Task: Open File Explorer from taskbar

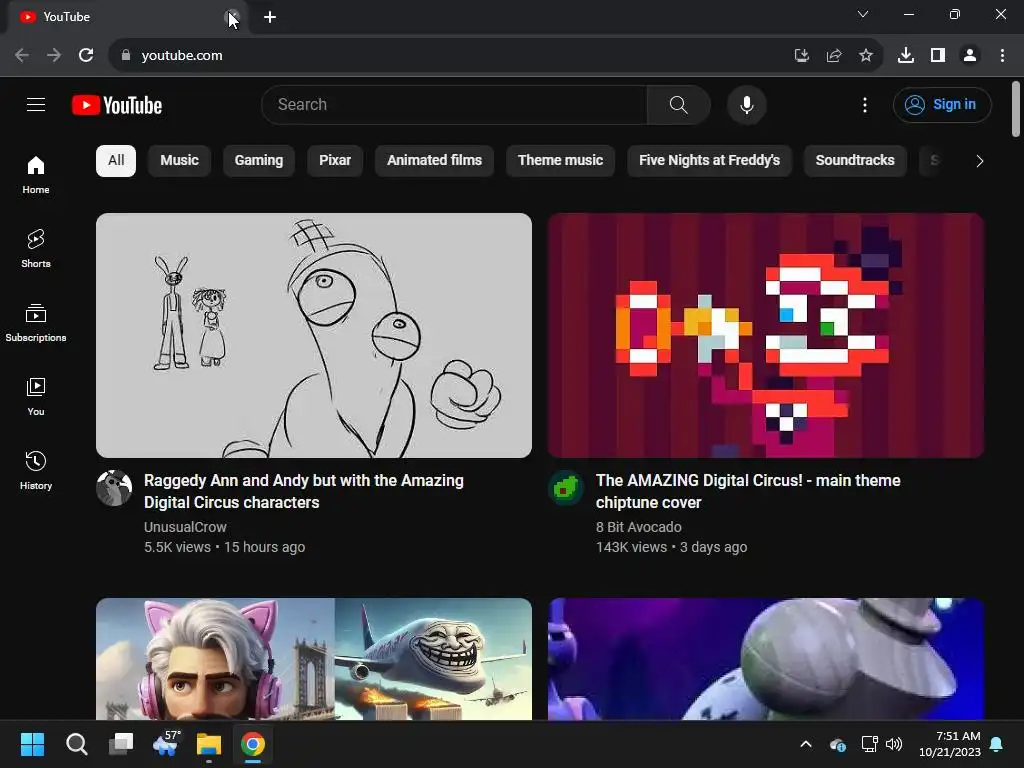Action: (x=209, y=744)
